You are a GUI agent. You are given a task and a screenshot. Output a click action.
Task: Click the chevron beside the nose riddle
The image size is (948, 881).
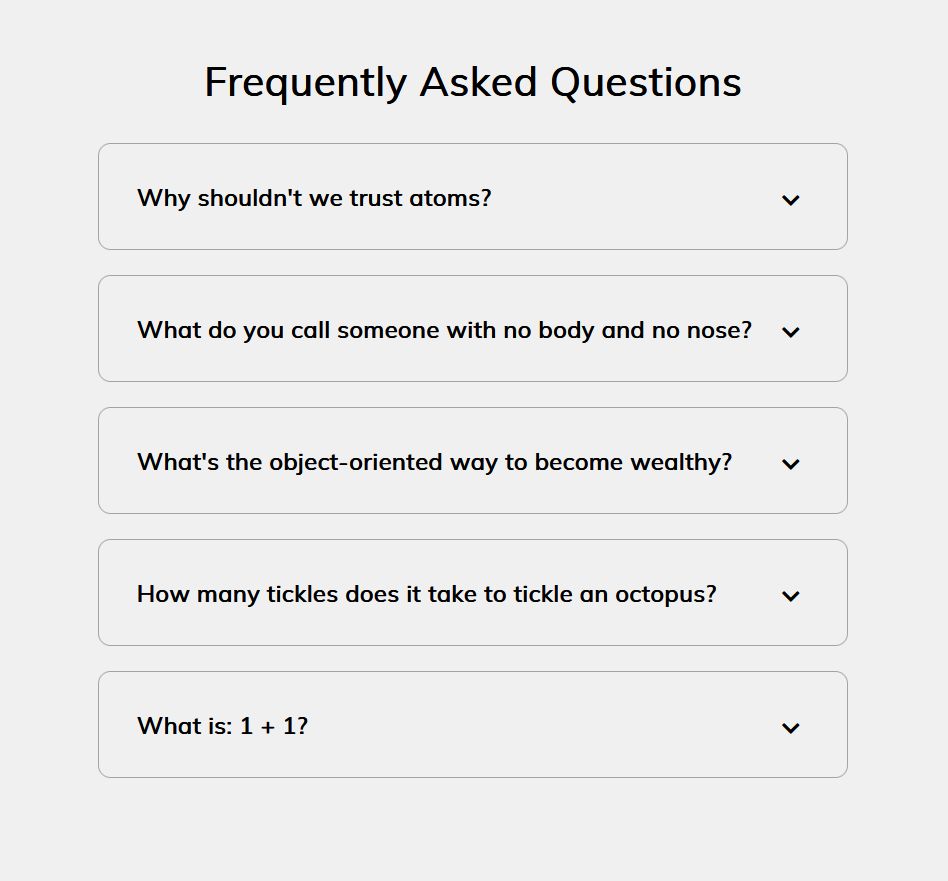[790, 332]
